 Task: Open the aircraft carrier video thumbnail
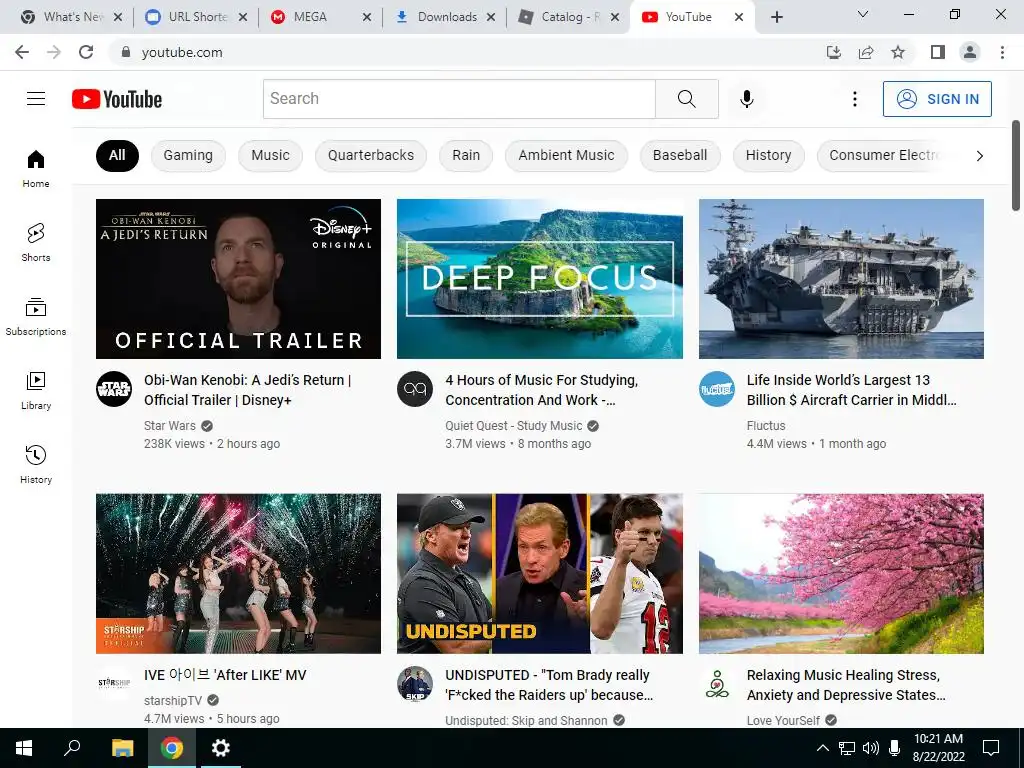click(841, 279)
